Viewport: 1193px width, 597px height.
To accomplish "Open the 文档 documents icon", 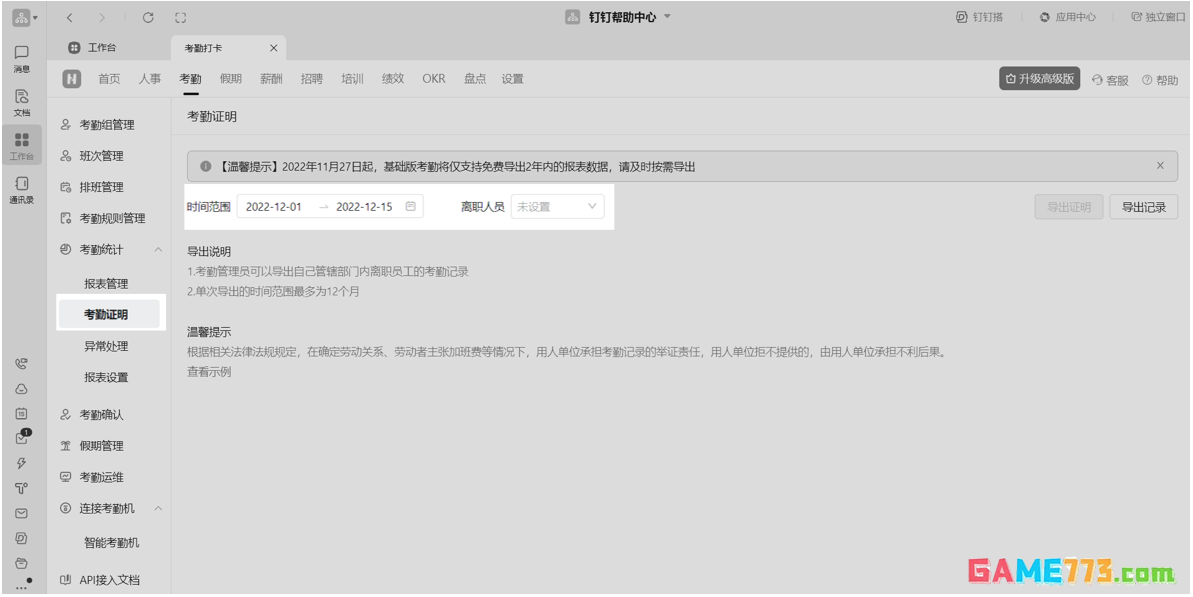I will (x=21, y=101).
